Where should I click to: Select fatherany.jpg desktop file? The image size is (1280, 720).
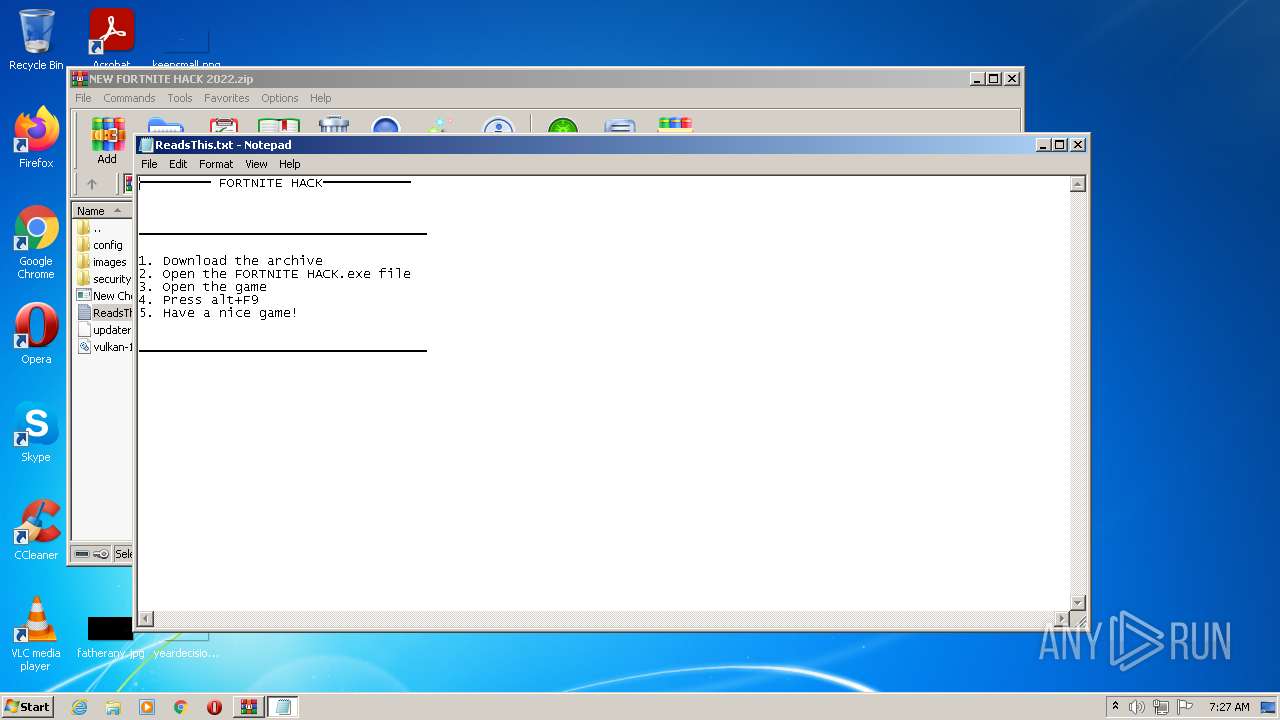click(110, 638)
